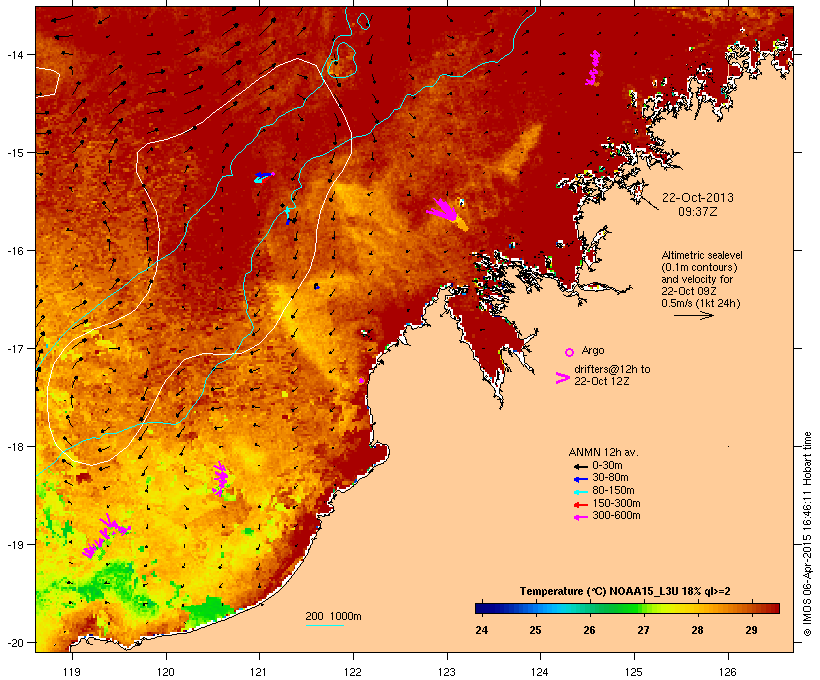The width and height of the screenshot is (820, 680).
Task: Click the colorbar value '25'
Action: click(535, 630)
